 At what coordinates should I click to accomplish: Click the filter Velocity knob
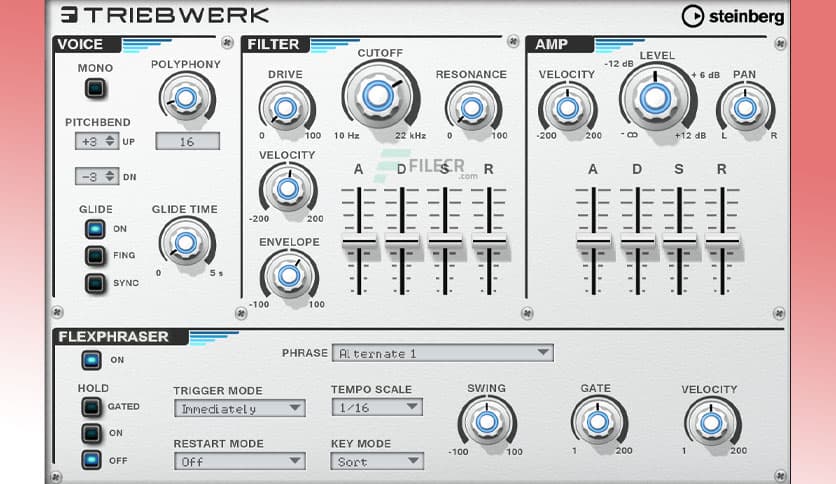(x=288, y=189)
